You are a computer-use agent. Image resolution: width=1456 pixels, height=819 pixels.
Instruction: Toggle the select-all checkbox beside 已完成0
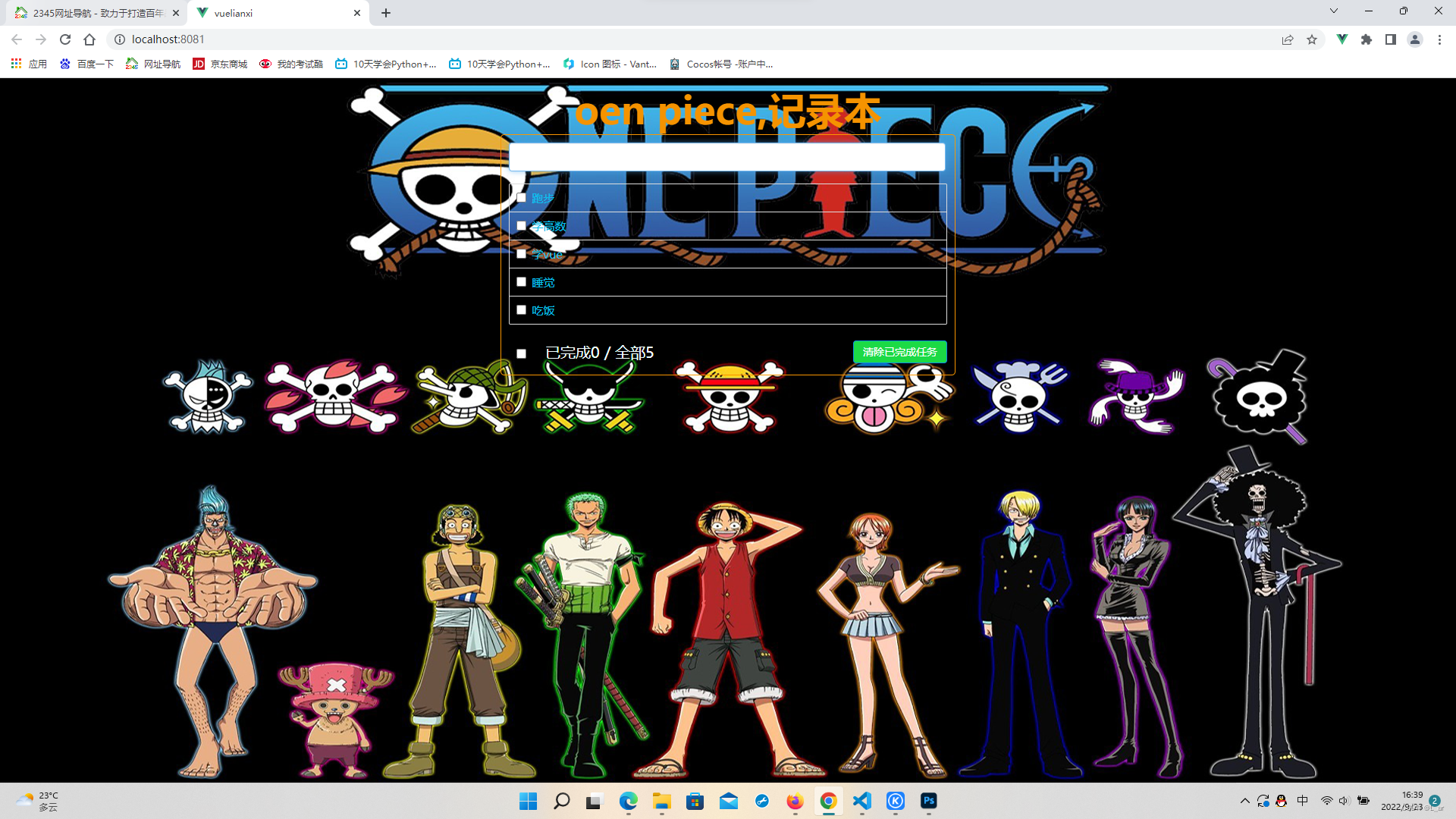pyautogui.click(x=521, y=353)
